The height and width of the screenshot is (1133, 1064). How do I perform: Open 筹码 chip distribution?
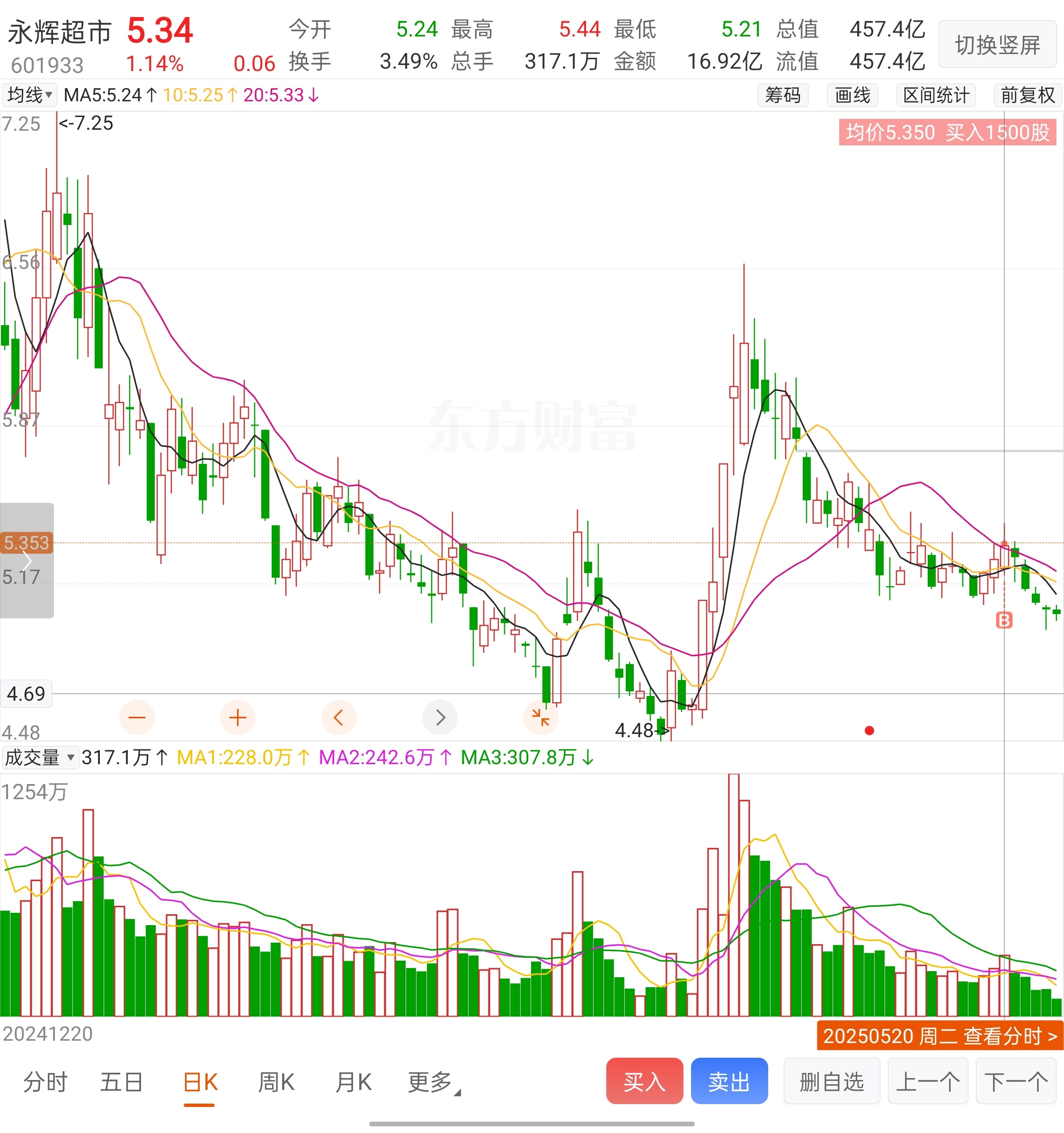(x=783, y=95)
